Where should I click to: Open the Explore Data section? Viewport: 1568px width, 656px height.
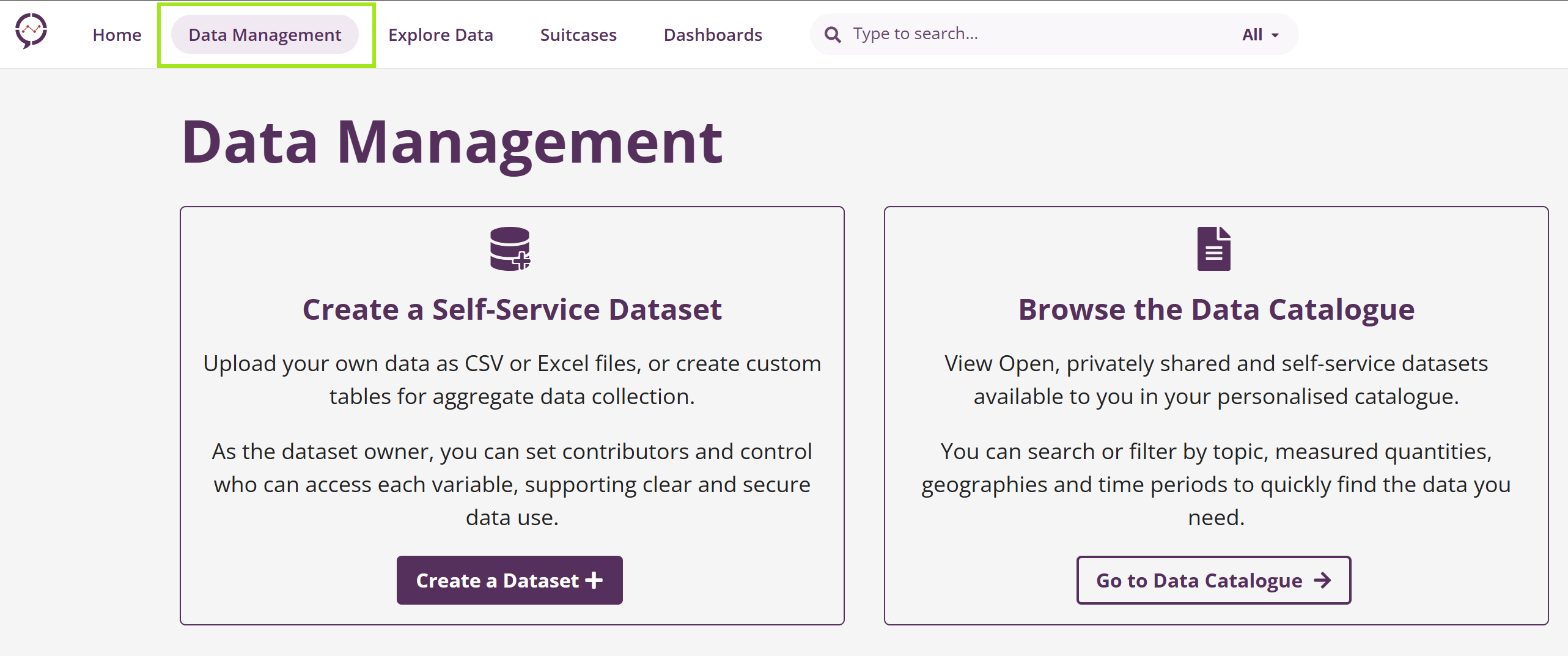(440, 35)
